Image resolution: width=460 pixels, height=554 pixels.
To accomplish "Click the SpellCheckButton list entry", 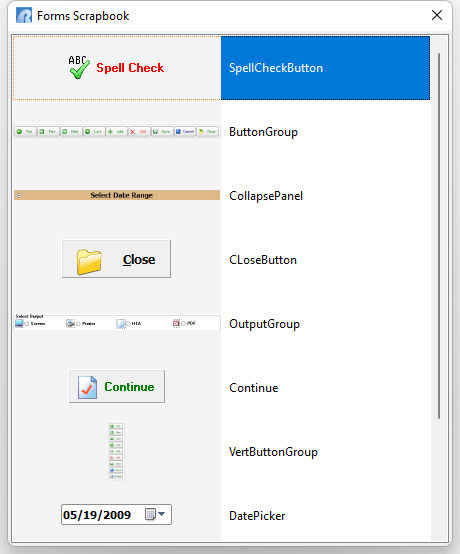I will 325,68.
